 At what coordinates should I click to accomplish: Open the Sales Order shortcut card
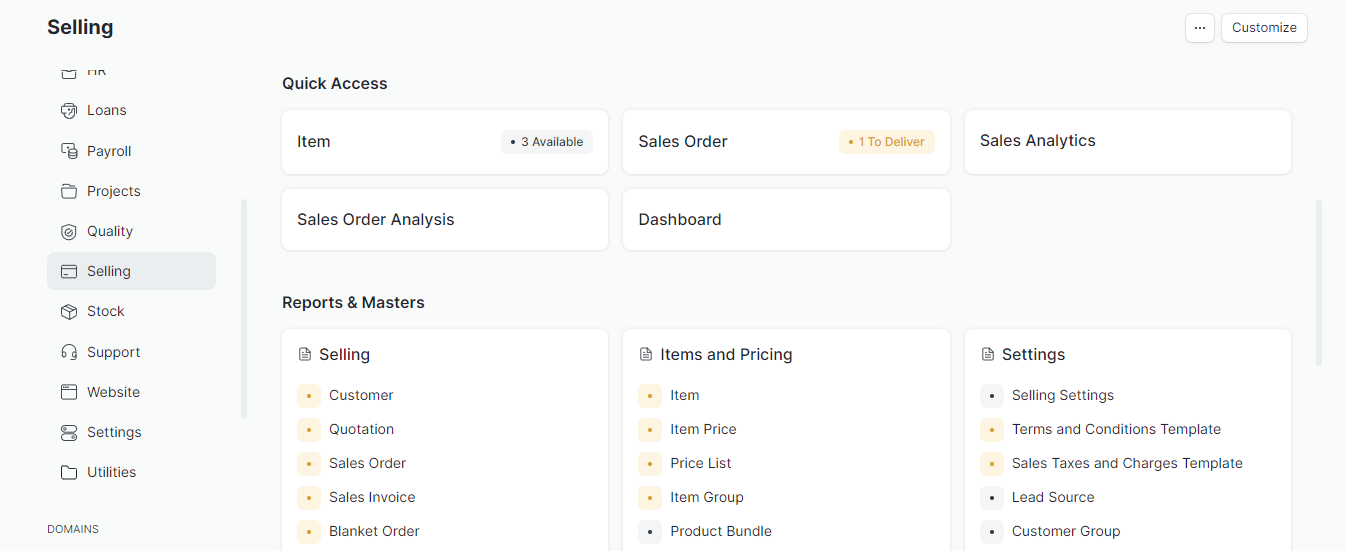coord(785,142)
